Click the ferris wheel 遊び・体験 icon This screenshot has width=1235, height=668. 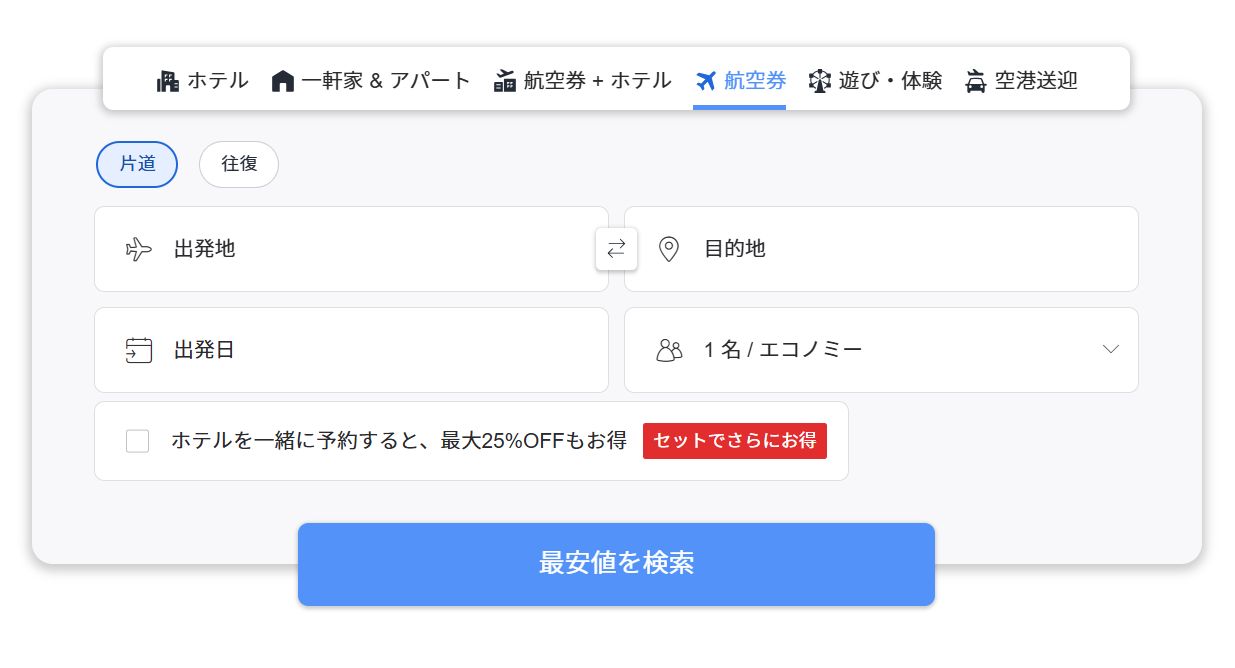click(x=820, y=81)
